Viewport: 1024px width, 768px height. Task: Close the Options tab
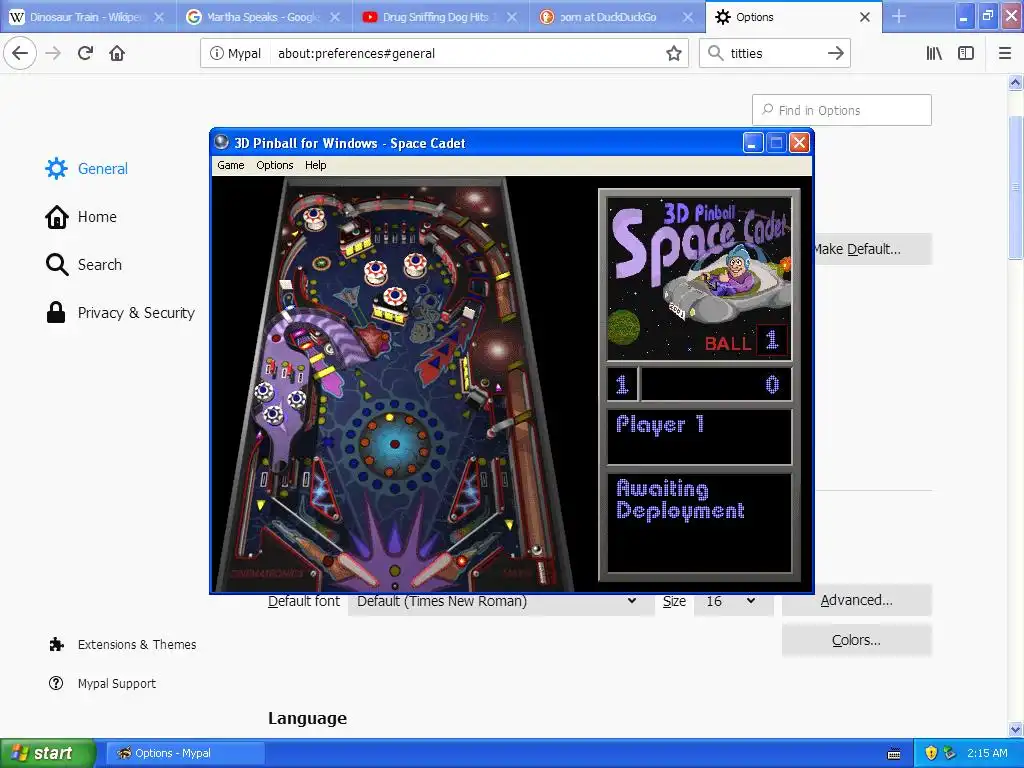[865, 17]
